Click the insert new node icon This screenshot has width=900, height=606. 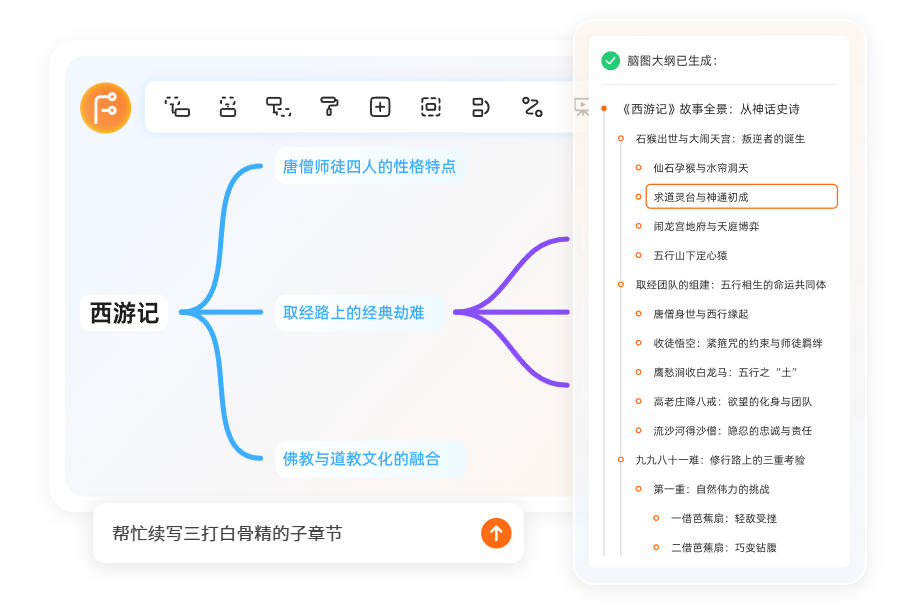pyautogui.click(x=380, y=107)
